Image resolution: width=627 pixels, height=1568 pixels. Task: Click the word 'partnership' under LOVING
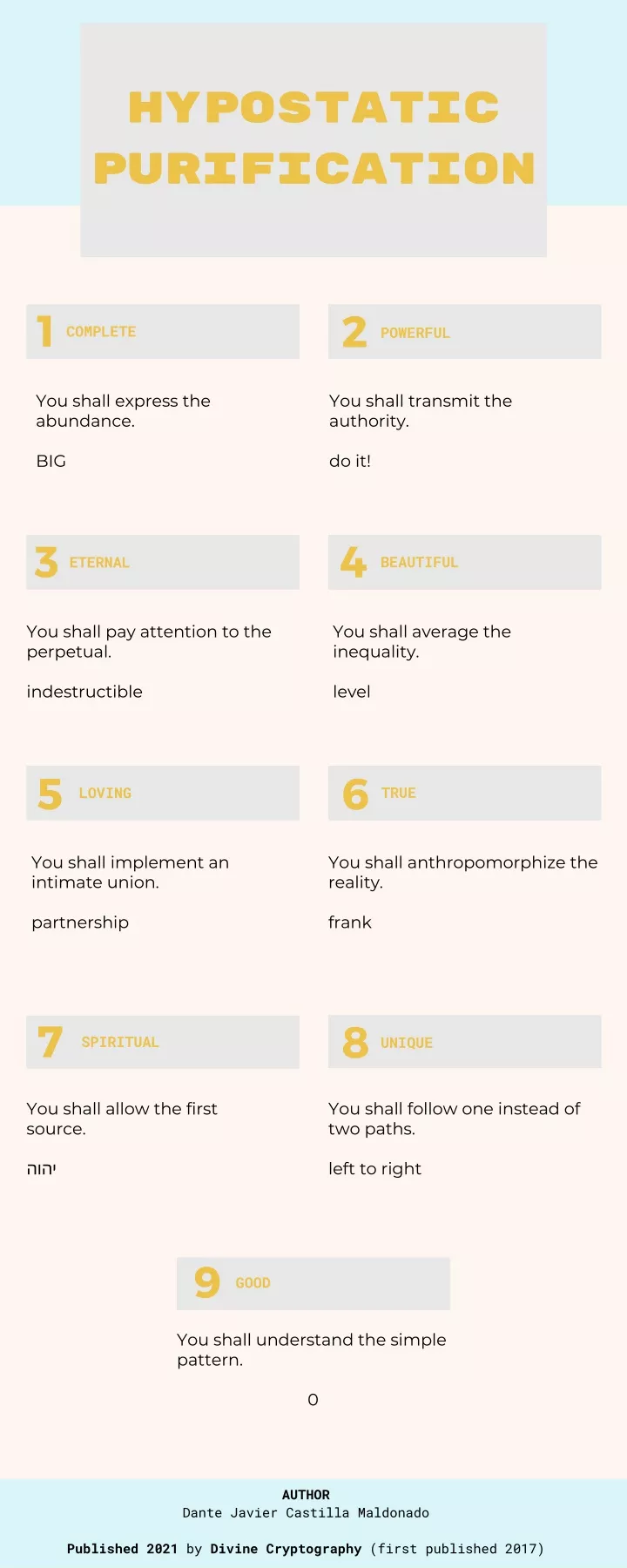tap(80, 923)
